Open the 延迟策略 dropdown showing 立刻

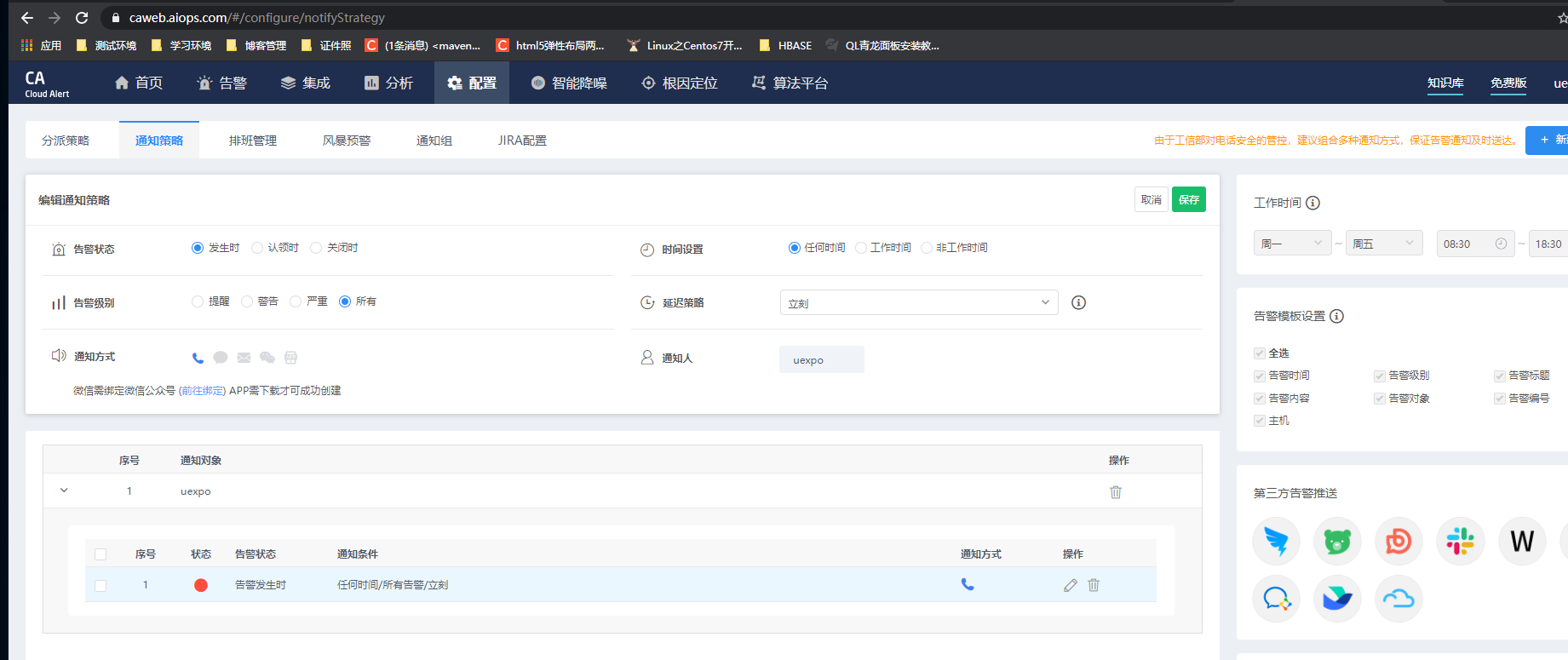[918, 303]
